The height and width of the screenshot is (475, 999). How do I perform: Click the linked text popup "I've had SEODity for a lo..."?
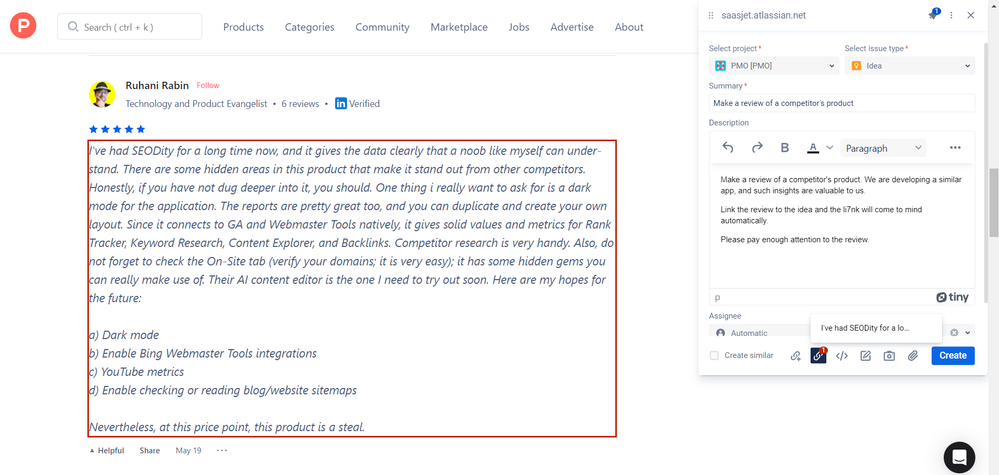pyautogui.click(x=876, y=329)
